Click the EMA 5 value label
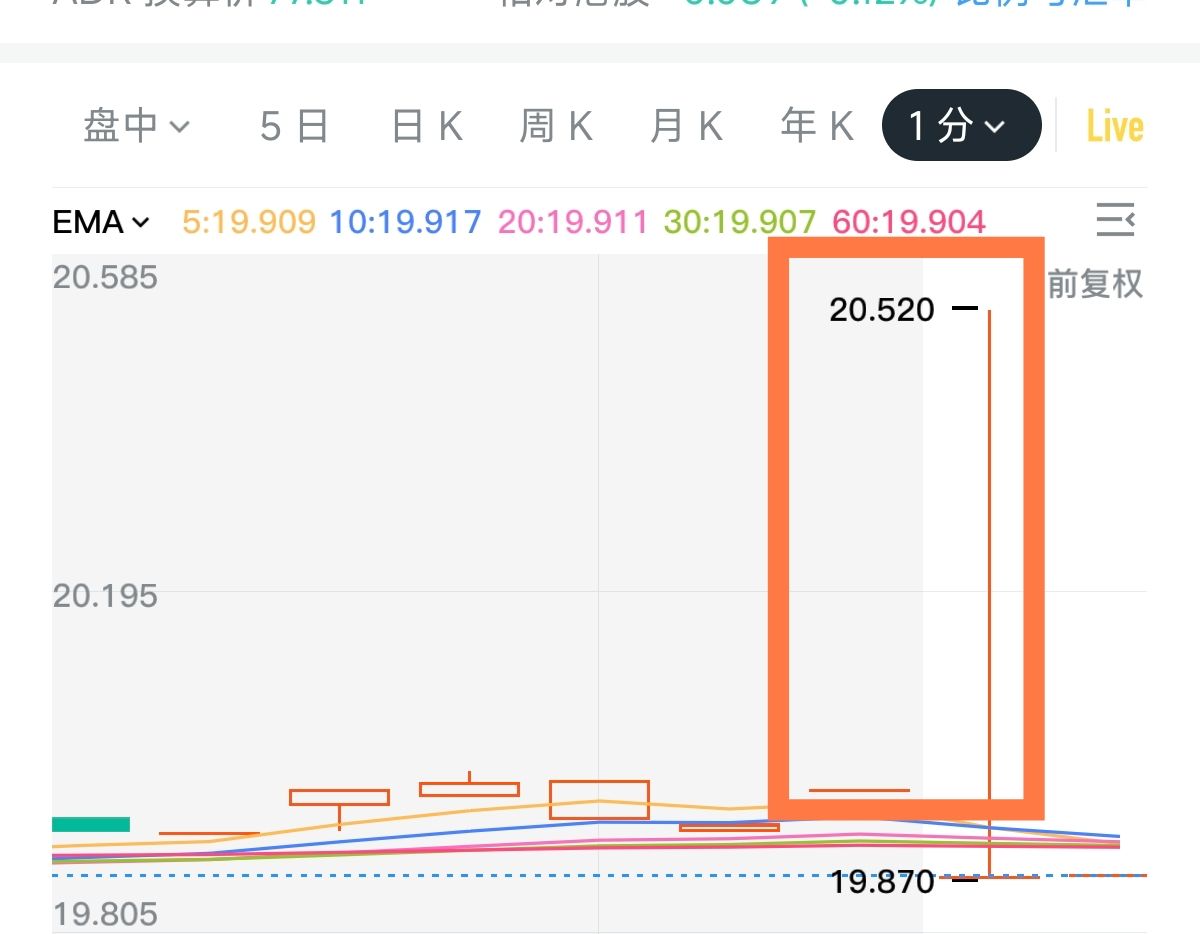The width and height of the screenshot is (1200, 934). click(249, 222)
